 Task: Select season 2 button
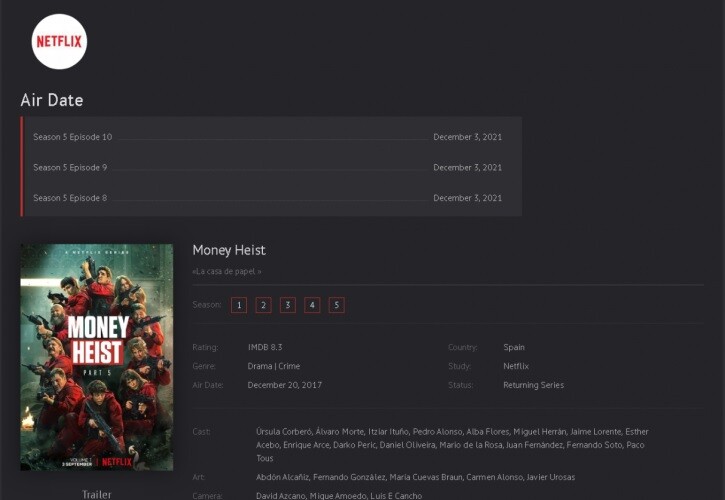click(264, 305)
